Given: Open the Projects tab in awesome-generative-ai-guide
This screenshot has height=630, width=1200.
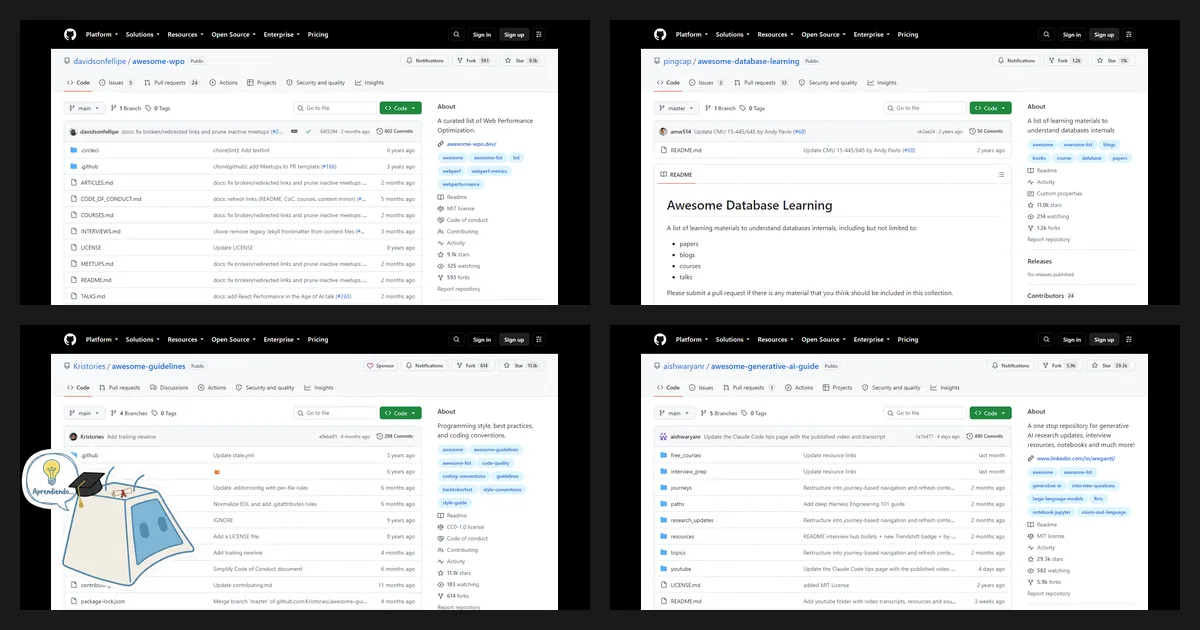Looking at the screenshot, I should click(x=838, y=388).
